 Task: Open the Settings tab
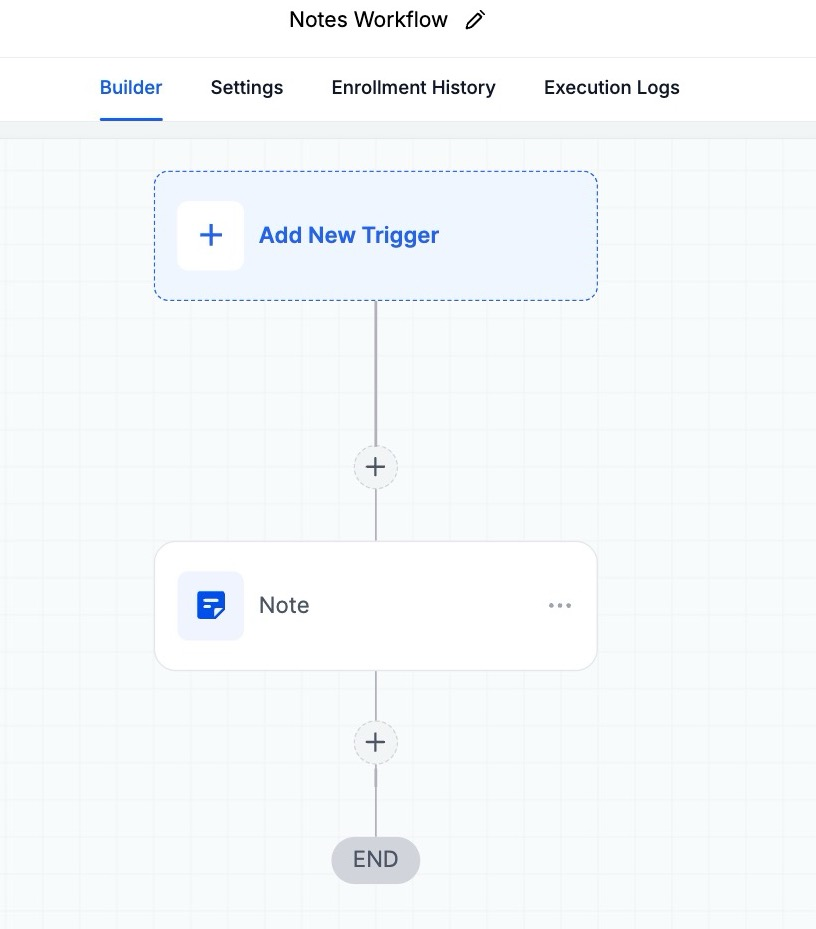(247, 88)
